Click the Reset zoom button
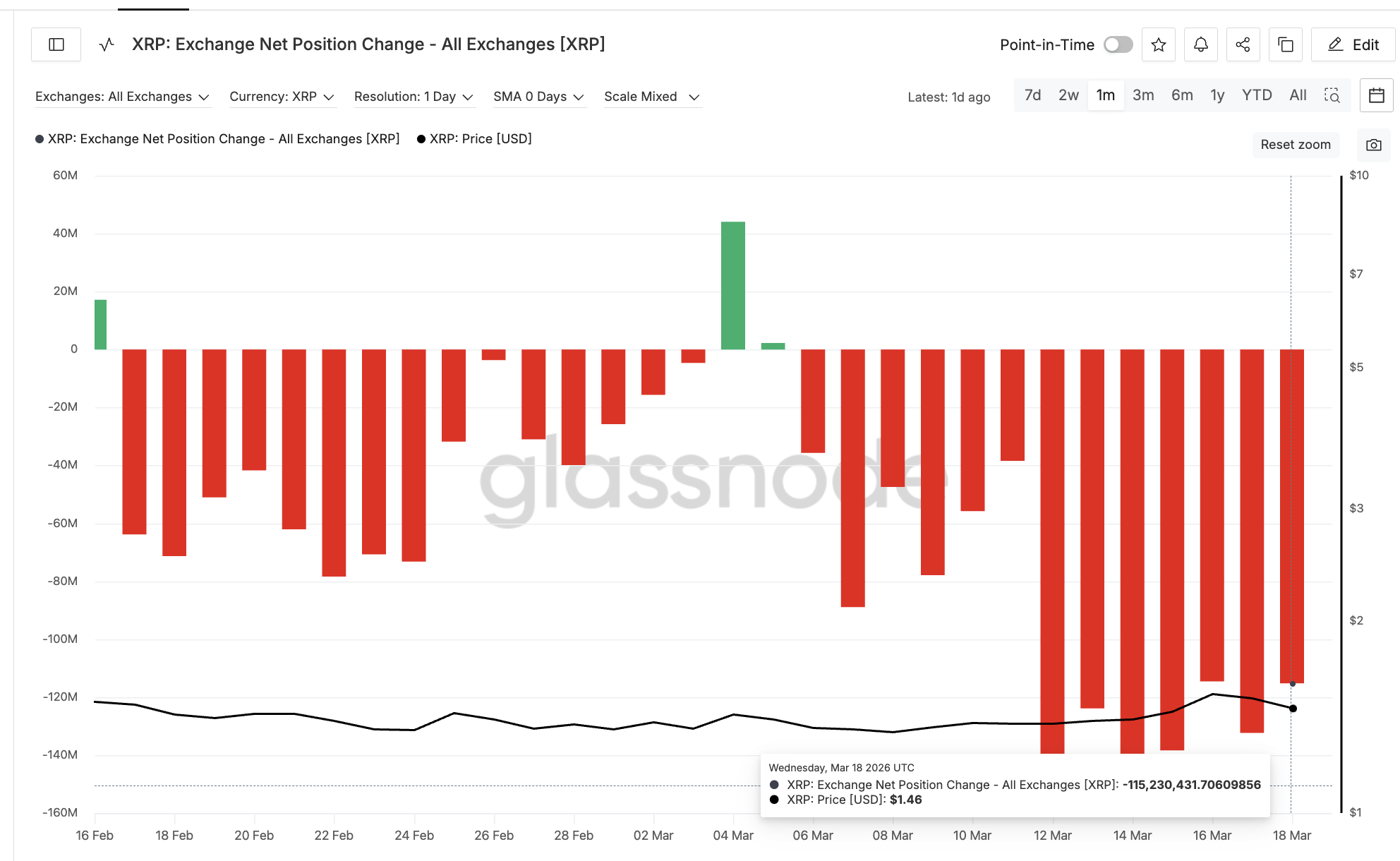The width and height of the screenshot is (1400, 861). pyautogui.click(x=1296, y=145)
